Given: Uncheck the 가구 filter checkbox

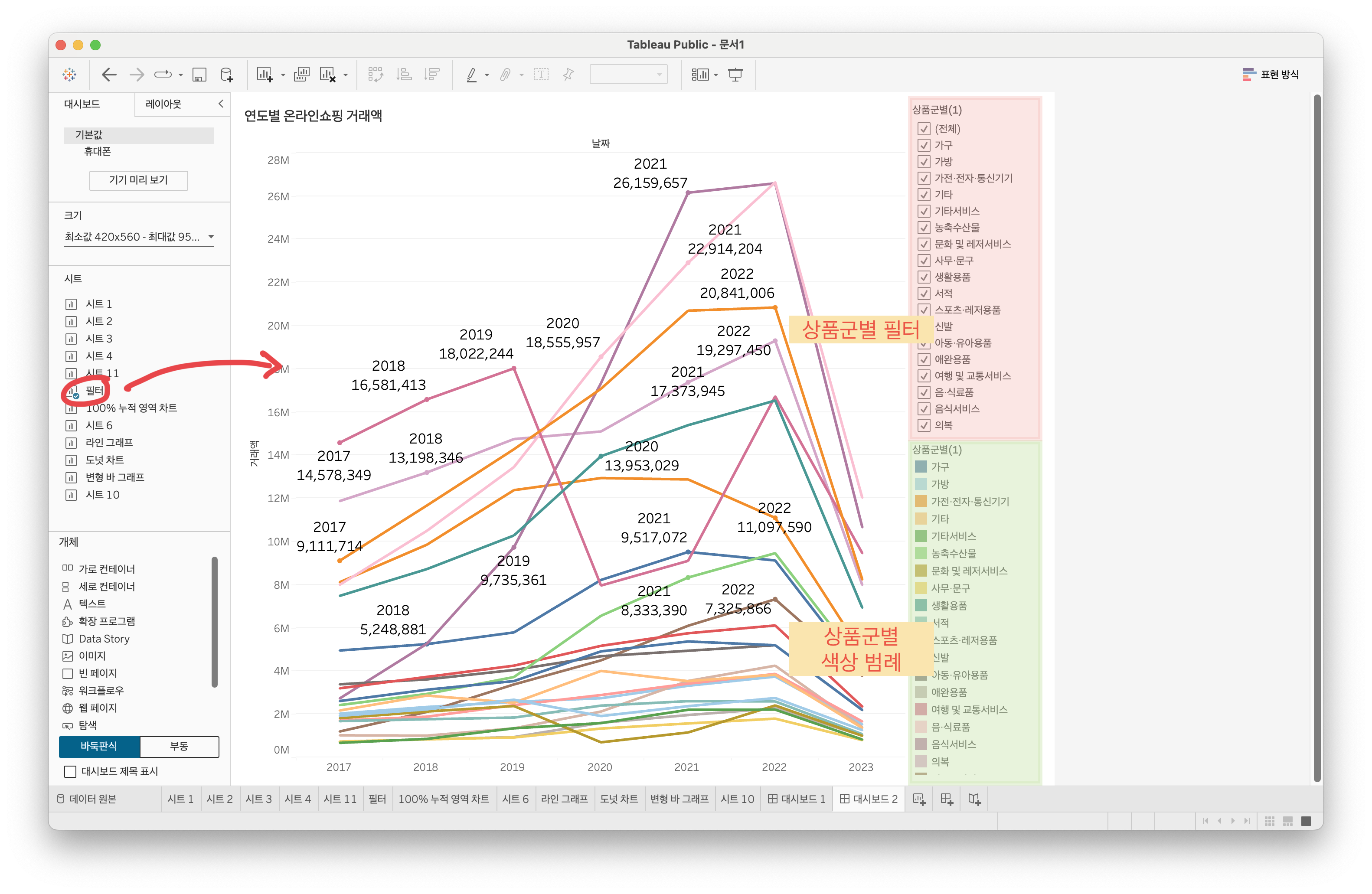Looking at the screenshot, I should point(924,145).
